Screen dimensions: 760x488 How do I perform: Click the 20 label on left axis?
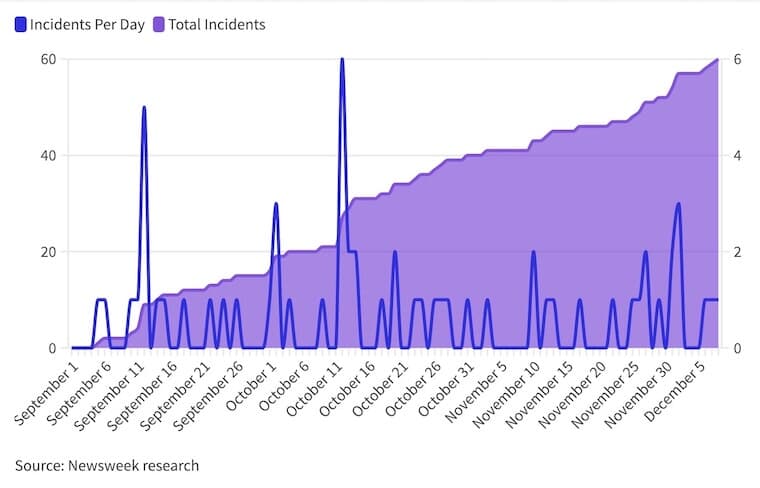[x=46, y=252]
